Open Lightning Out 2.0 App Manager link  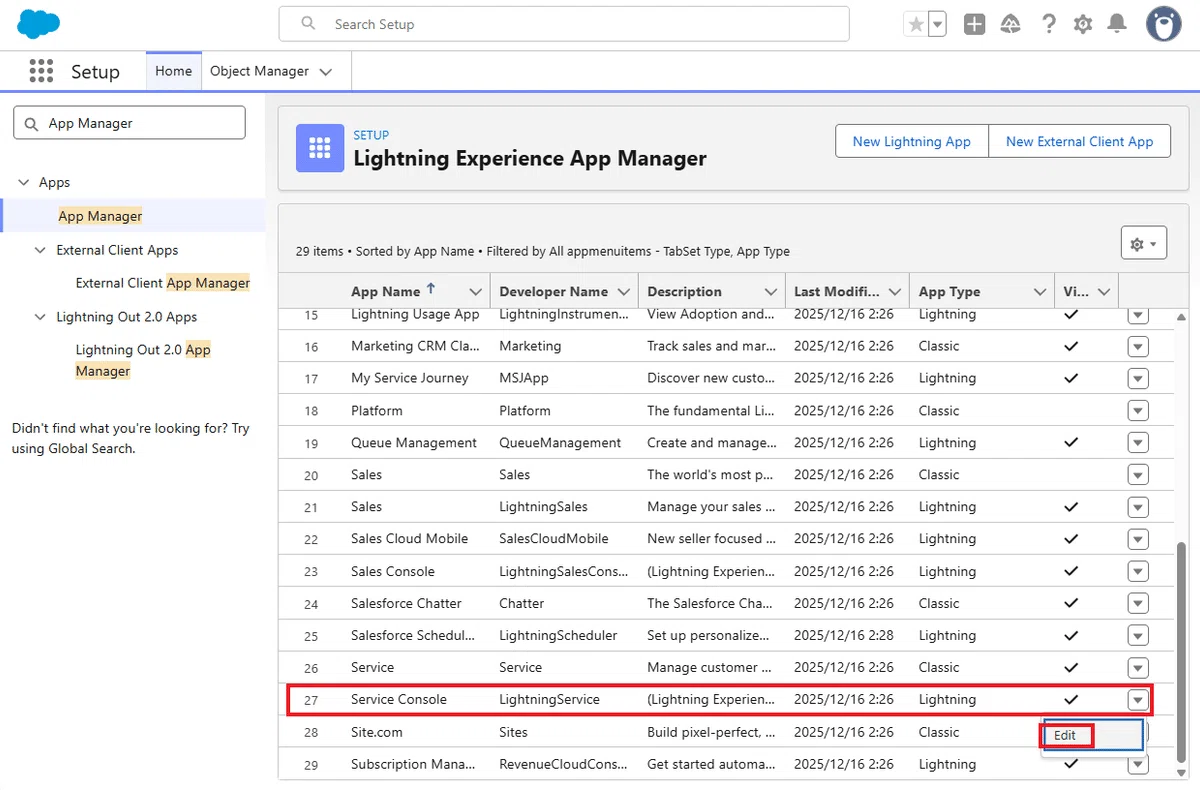point(143,360)
